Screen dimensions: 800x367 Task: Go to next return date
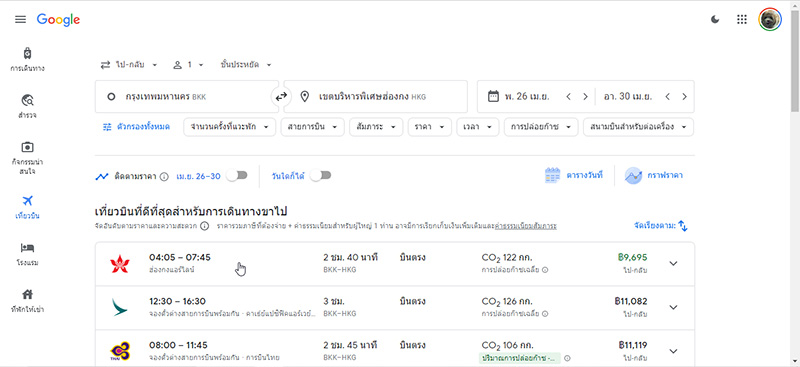point(684,96)
